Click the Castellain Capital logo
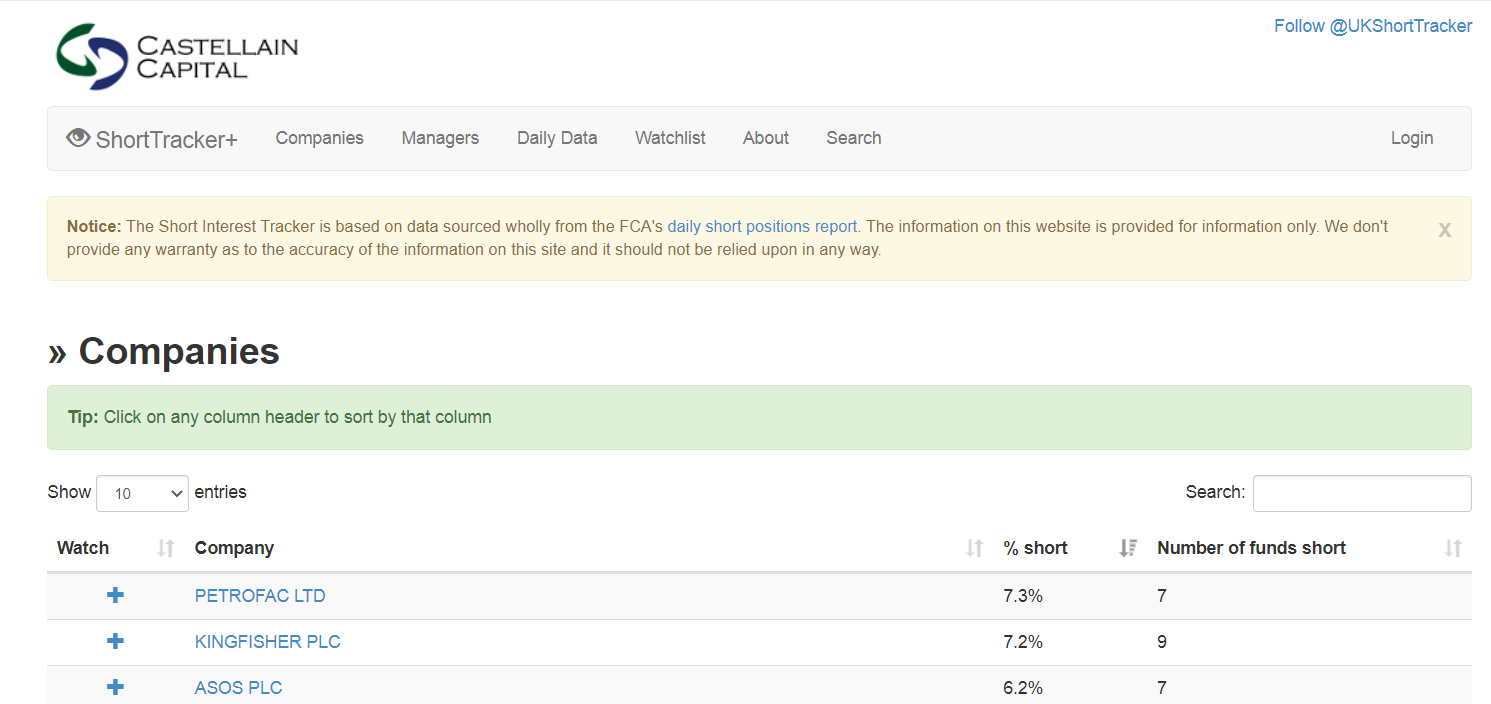 [177, 57]
